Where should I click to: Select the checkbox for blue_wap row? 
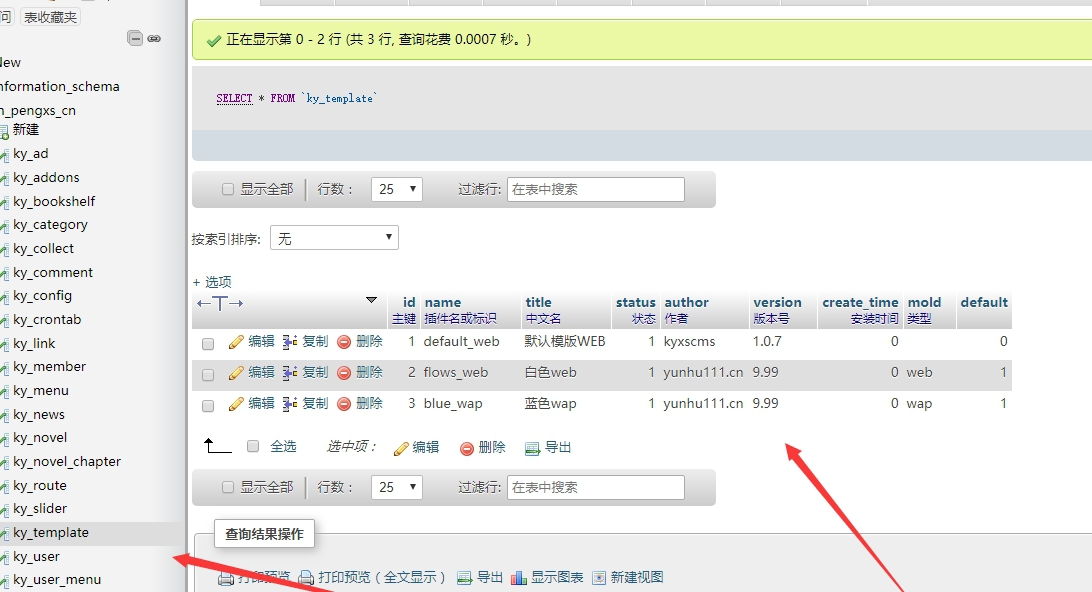[207, 403]
